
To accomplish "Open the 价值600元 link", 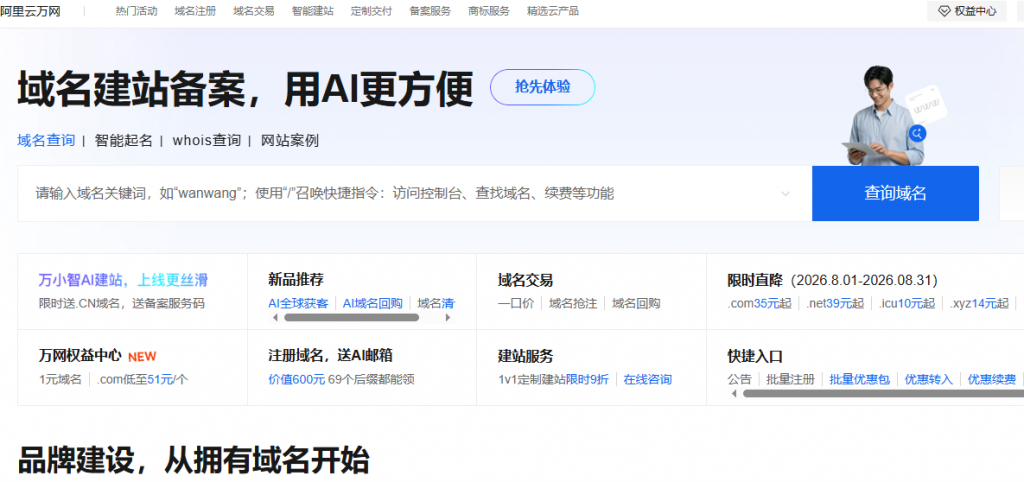I will click(x=296, y=379).
